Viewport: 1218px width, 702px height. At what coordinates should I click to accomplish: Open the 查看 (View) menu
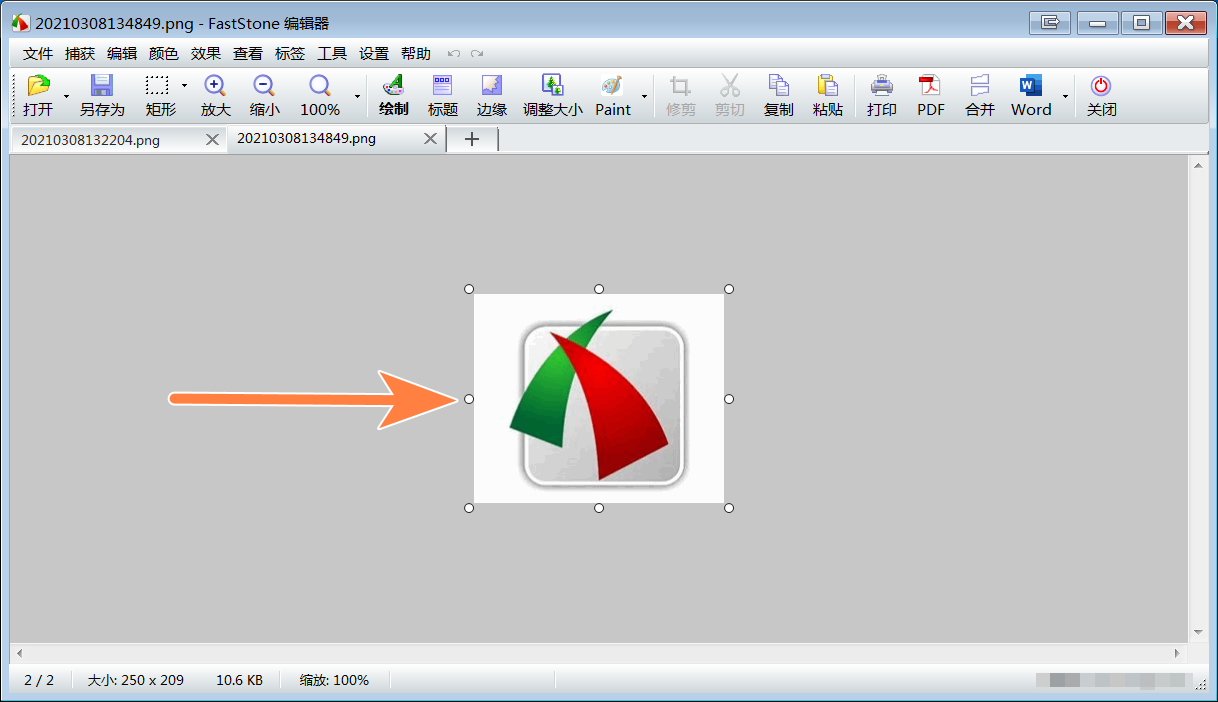(248, 54)
